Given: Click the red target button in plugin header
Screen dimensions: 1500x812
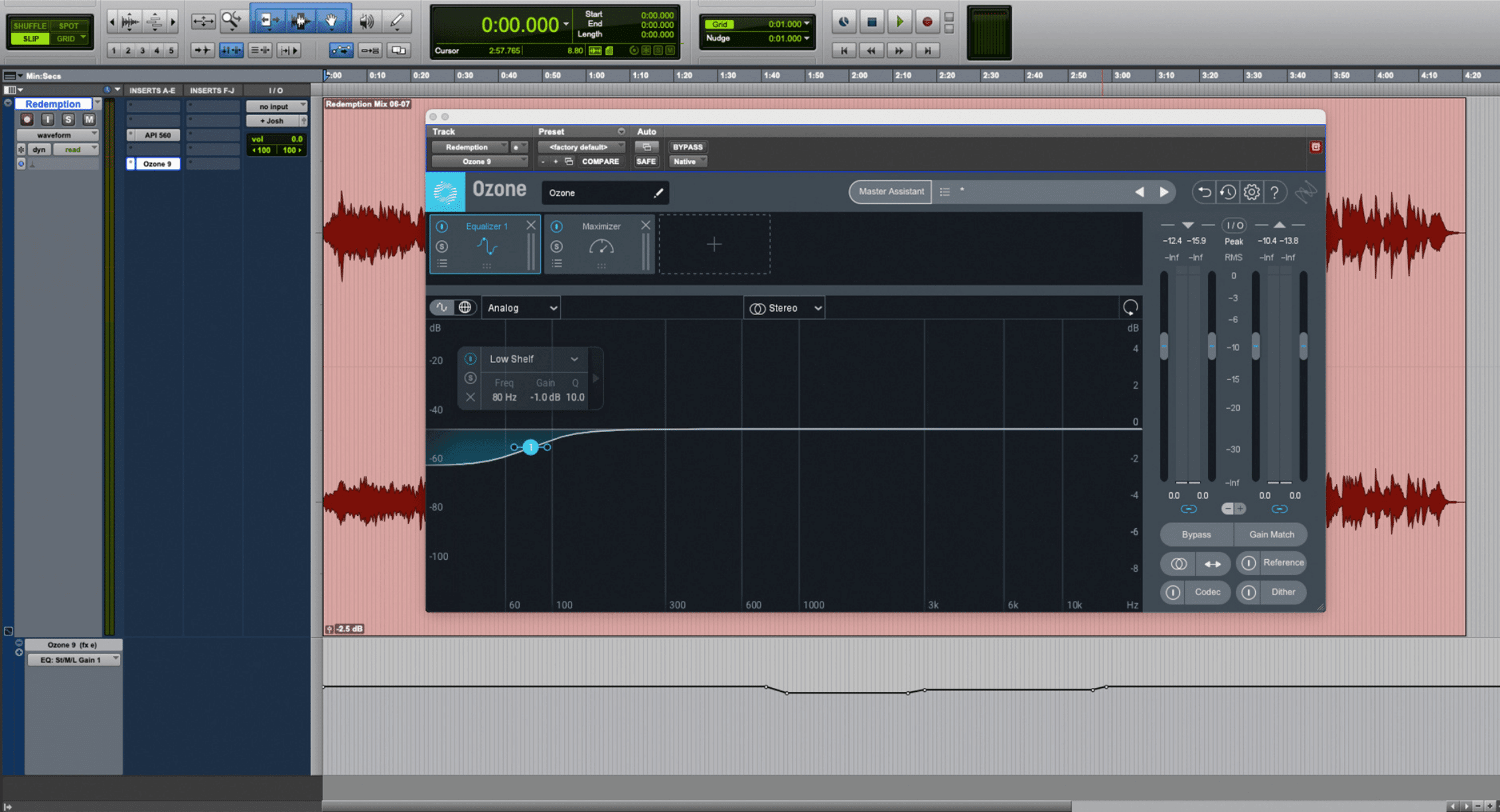Looking at the screenshot, I should click(1315, 147).
